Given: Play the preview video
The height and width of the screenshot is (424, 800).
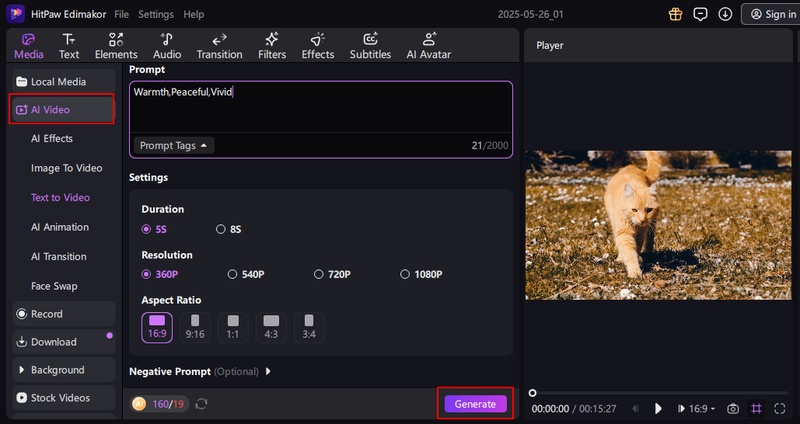Looking at the screenshot, I should [658, 409].
